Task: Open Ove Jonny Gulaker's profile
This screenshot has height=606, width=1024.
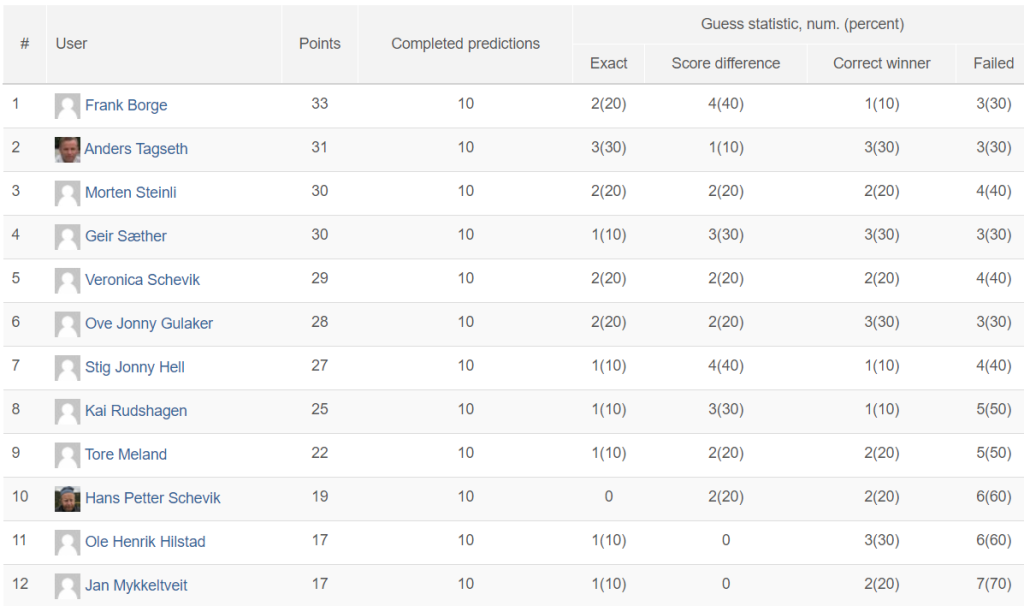Action: [x=149, y=324]
